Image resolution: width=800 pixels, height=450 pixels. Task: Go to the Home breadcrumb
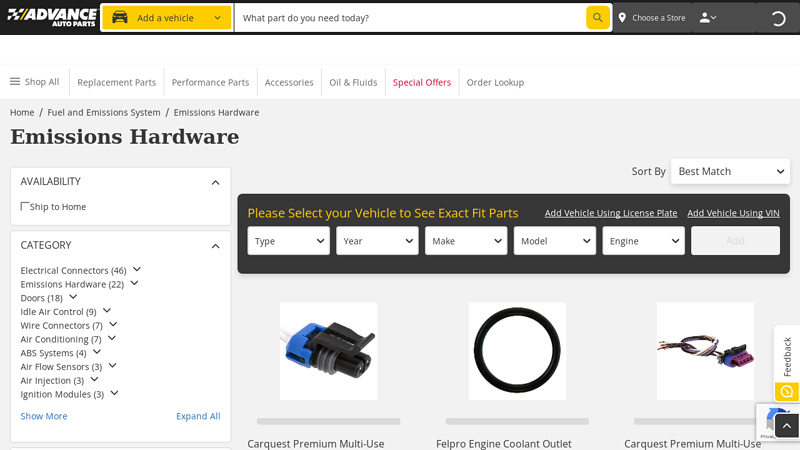(22, 112)
